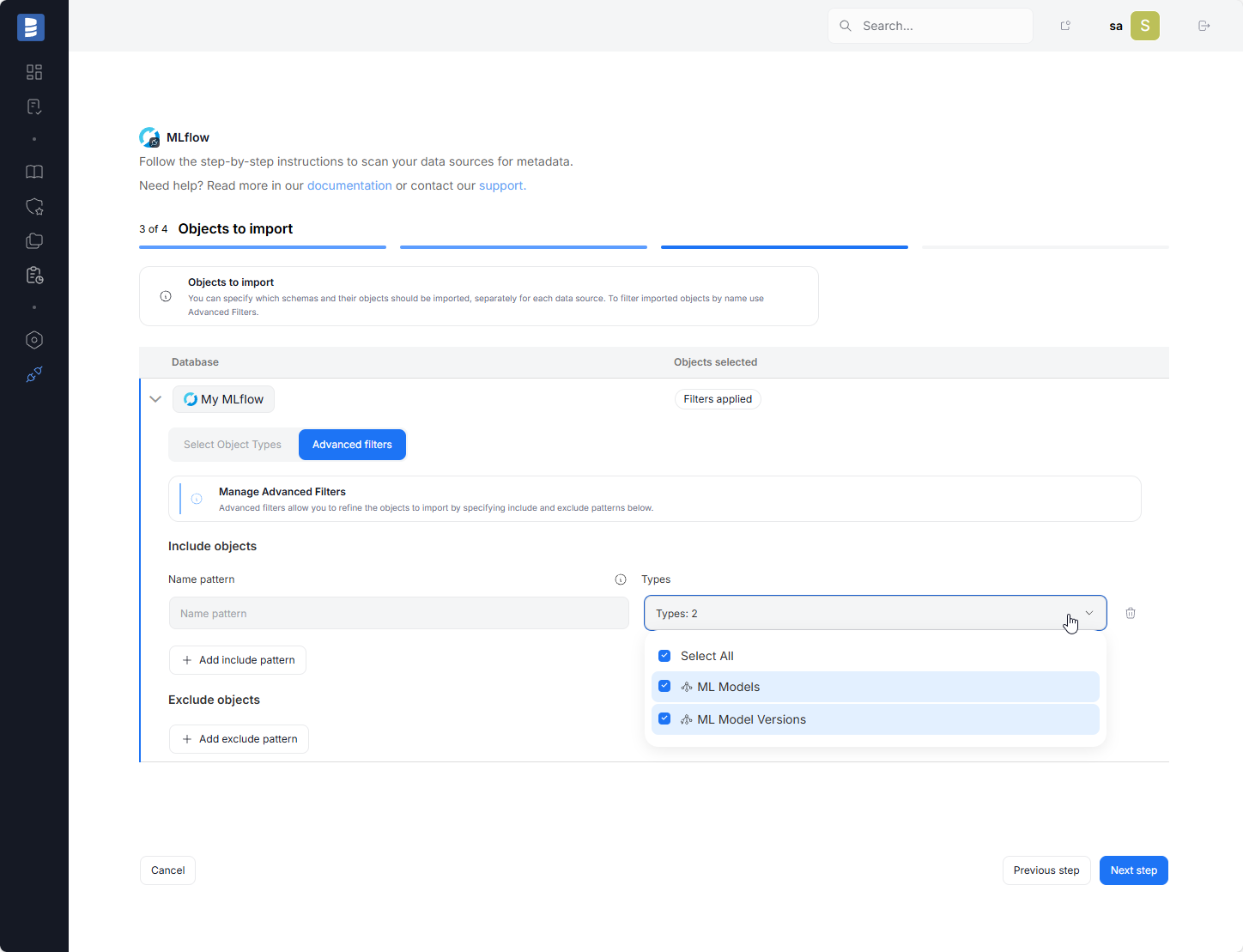Open the documentation link
1243x952 pixels.
tap(349, 185)
